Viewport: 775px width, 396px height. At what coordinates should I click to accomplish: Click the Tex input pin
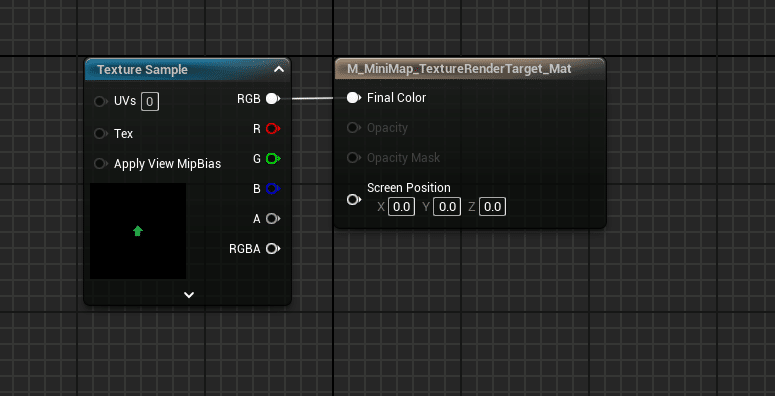pyautogui.click(x=100, y=133)
